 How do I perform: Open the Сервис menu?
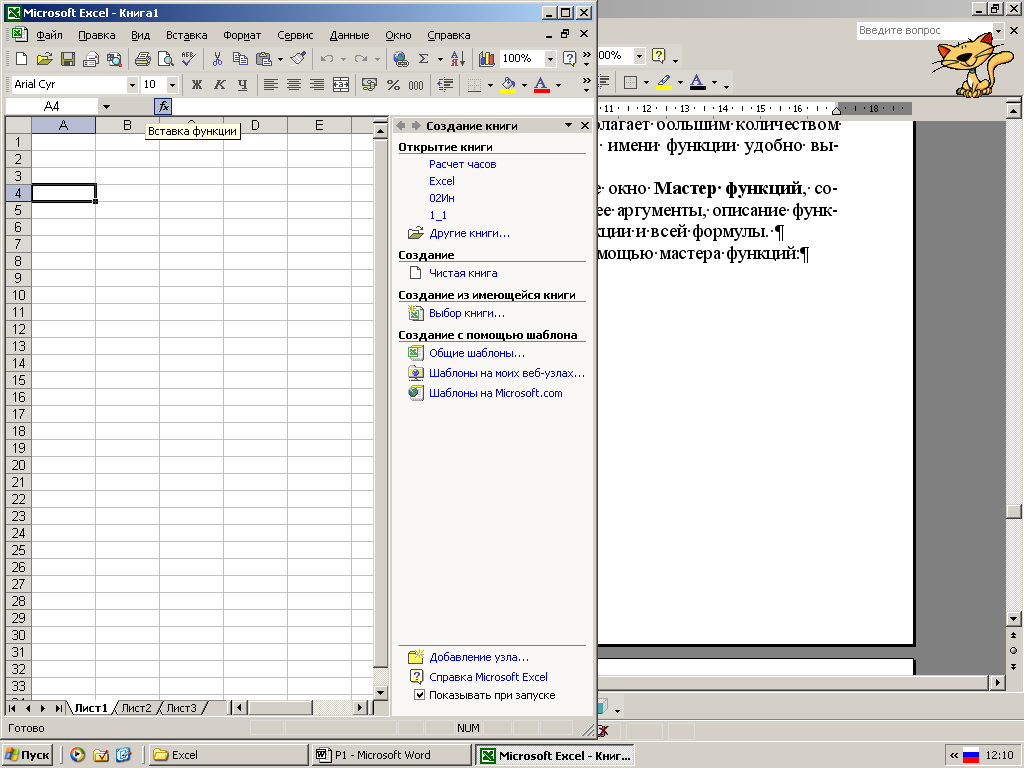click(295, 35)
